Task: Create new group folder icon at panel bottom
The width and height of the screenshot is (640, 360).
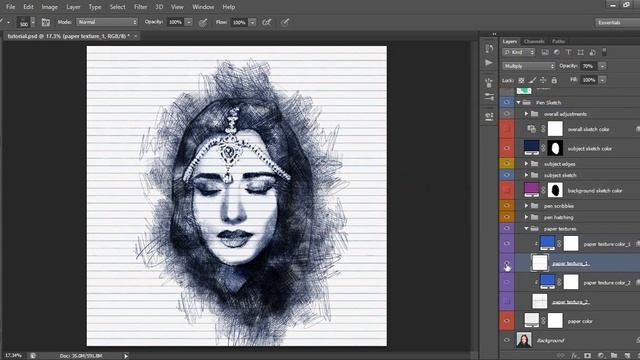Action: click(x=614, y=356)
